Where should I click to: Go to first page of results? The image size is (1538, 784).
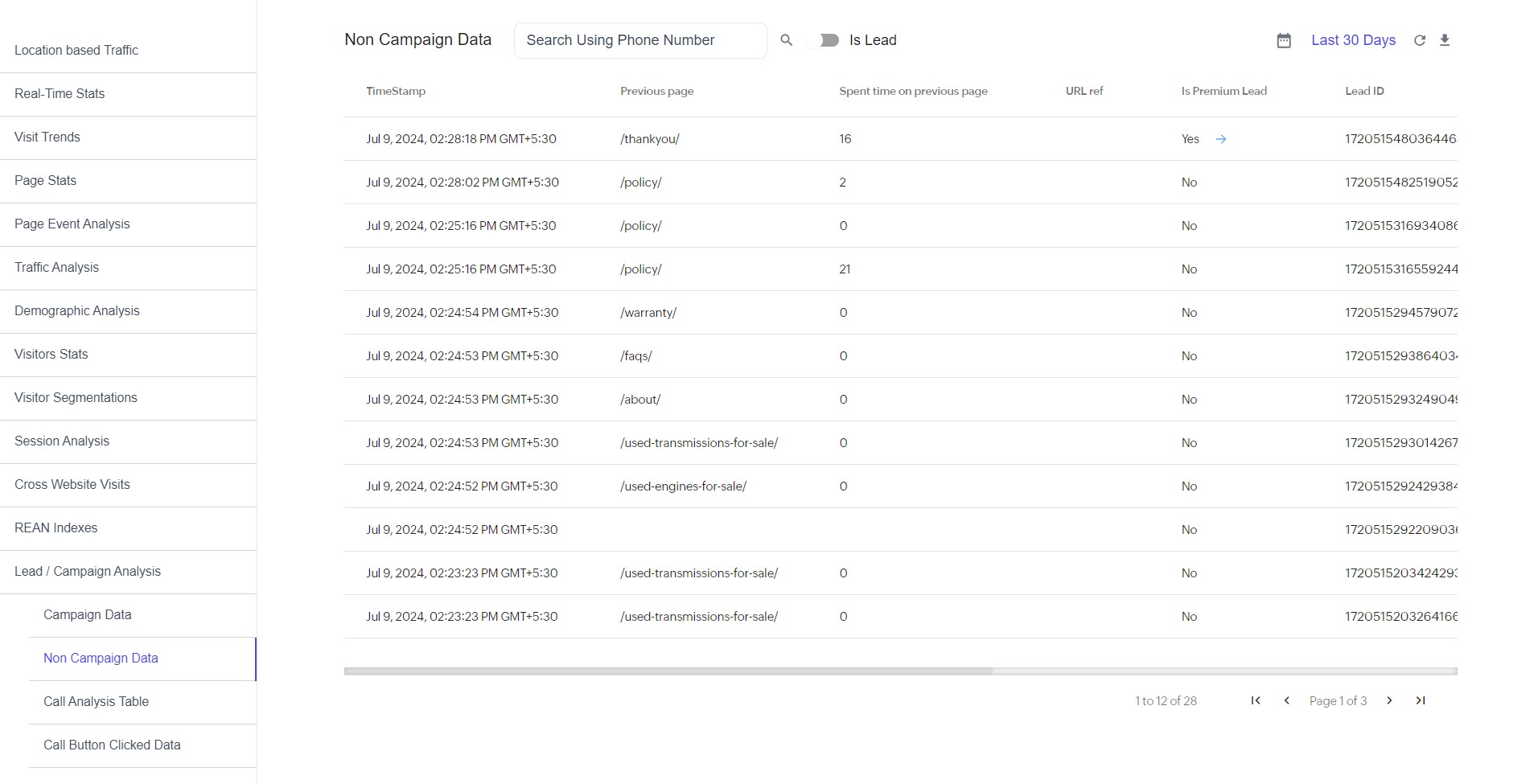1256,700
